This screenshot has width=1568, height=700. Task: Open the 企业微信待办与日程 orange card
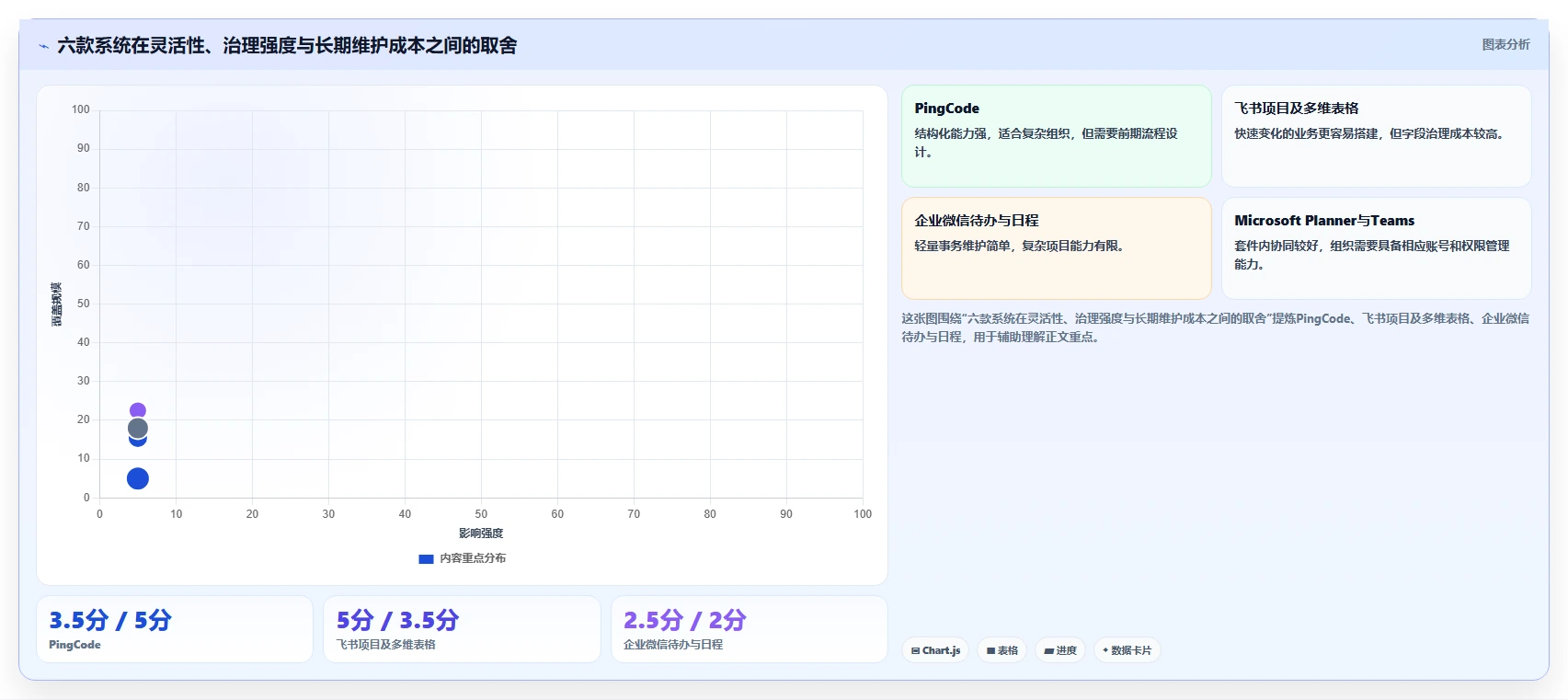1056,248
